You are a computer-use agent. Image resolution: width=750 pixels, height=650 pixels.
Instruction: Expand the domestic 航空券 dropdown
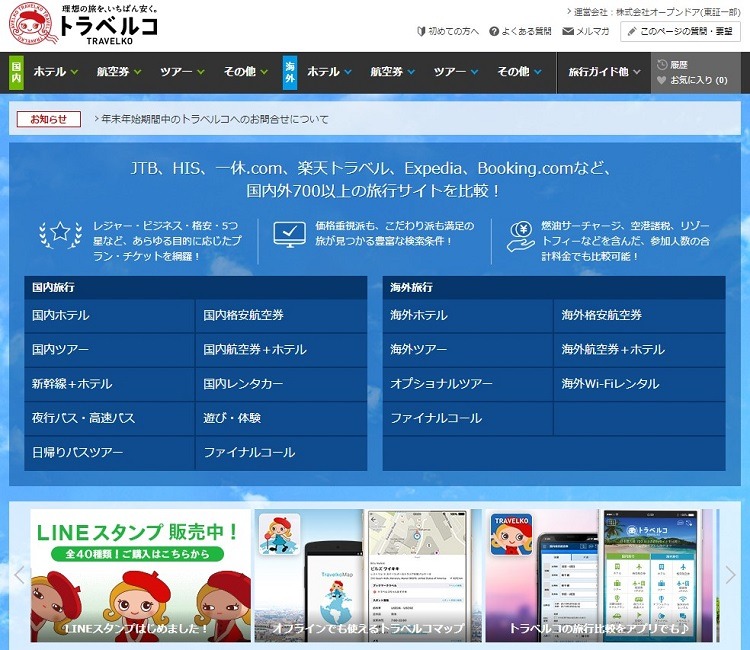[119, 72]
